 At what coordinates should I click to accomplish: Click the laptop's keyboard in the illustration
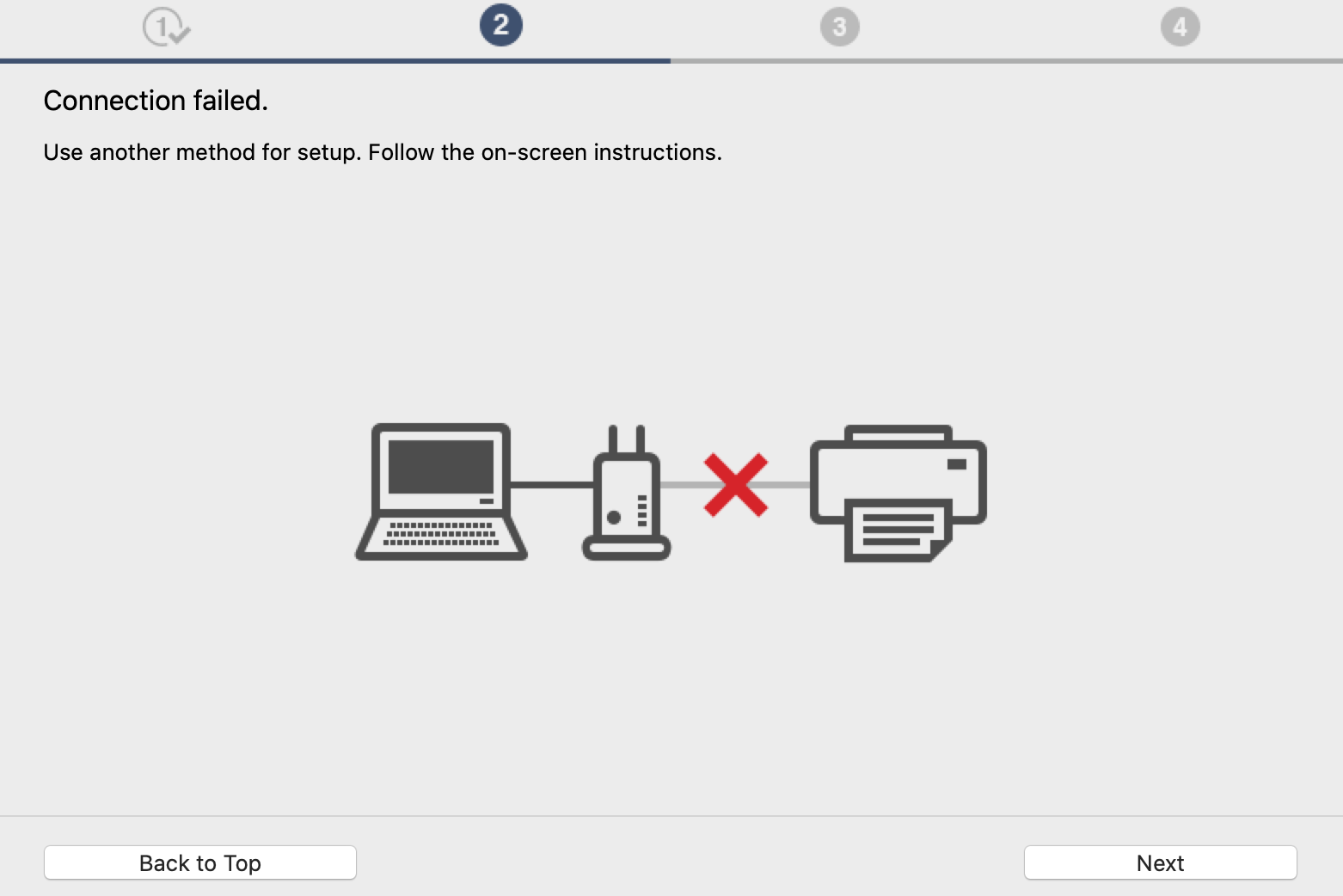tap(441, 534)
